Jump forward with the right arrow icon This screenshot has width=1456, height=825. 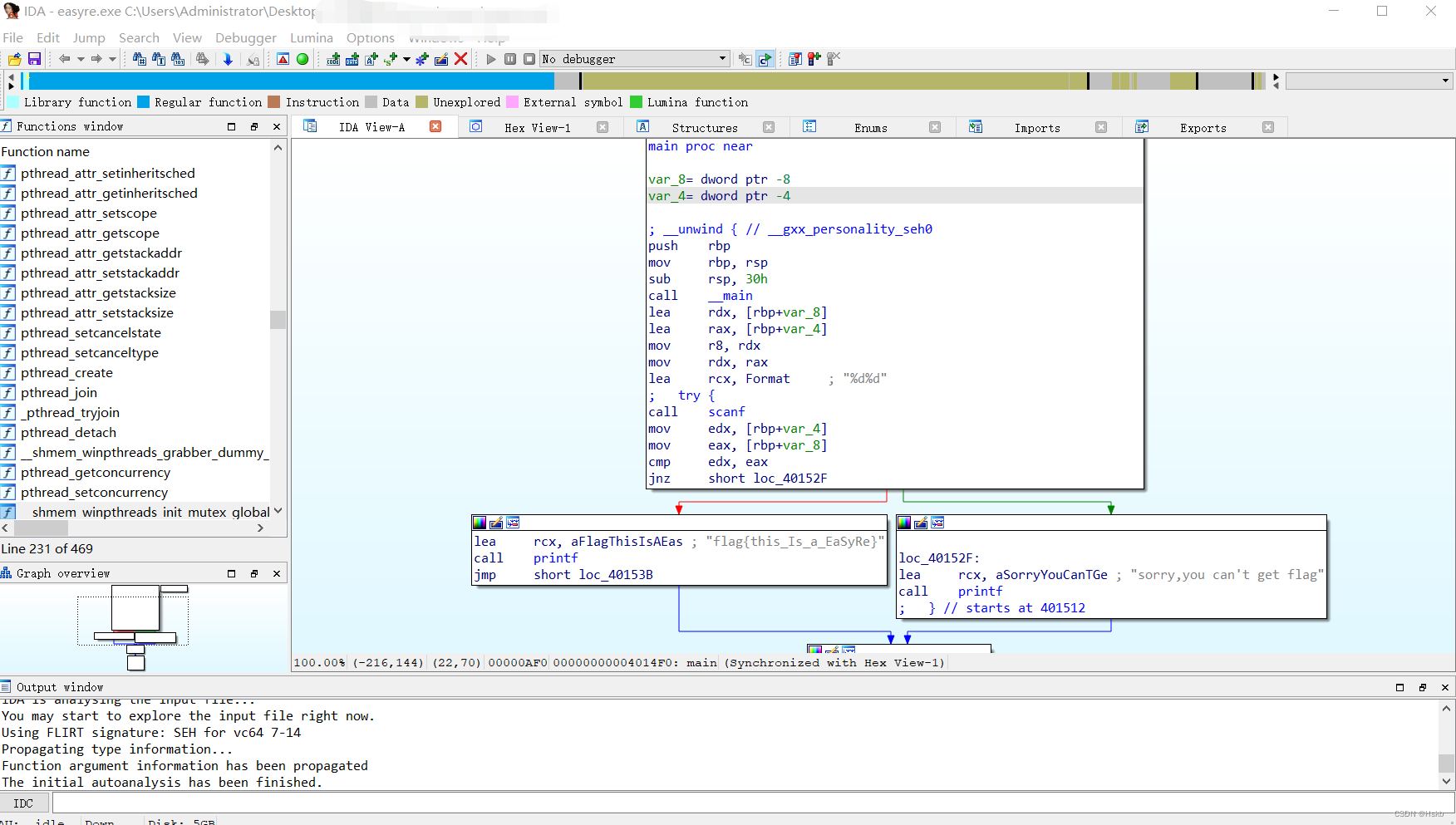96,59
